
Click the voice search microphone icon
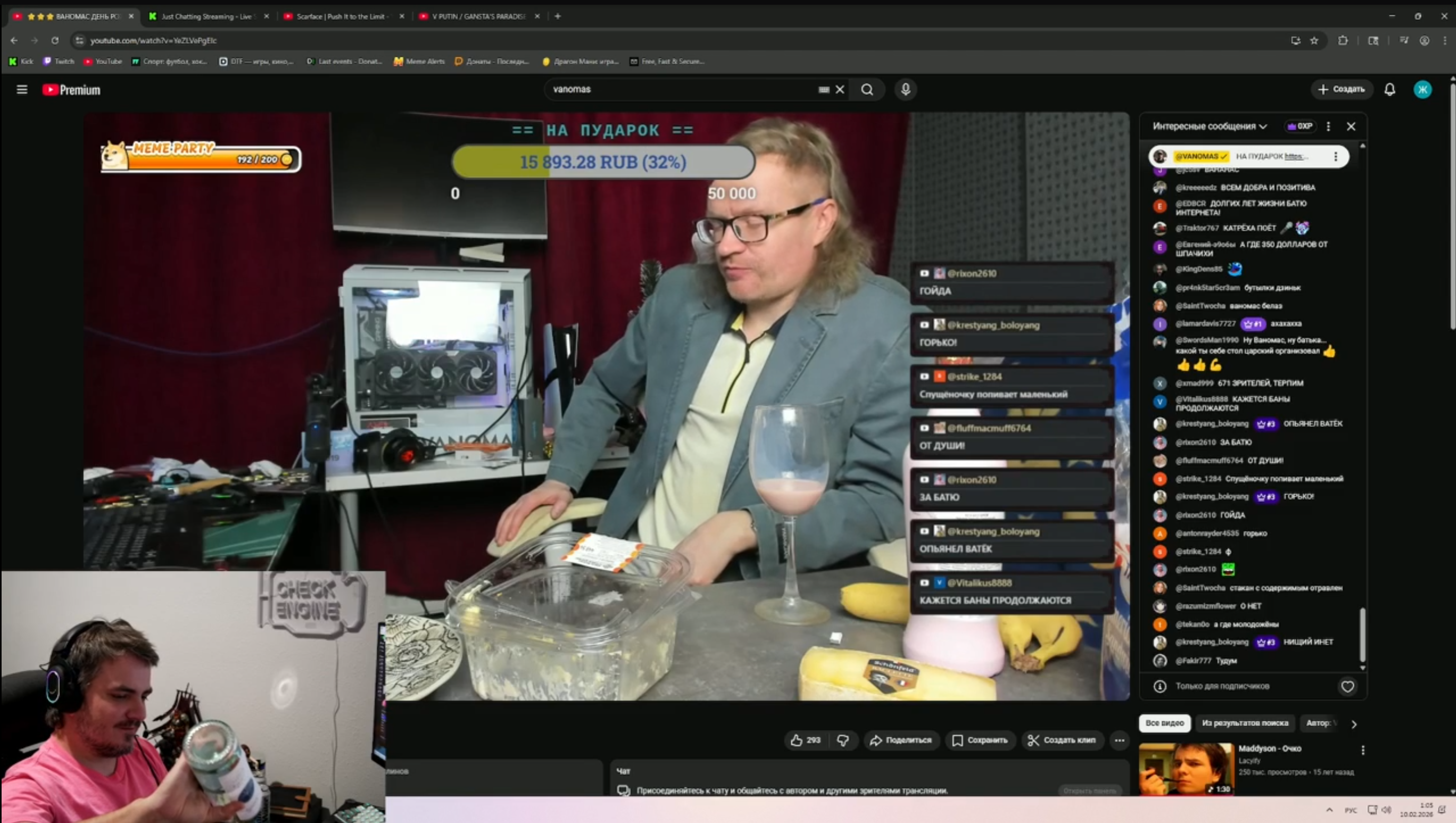(905, 90)
